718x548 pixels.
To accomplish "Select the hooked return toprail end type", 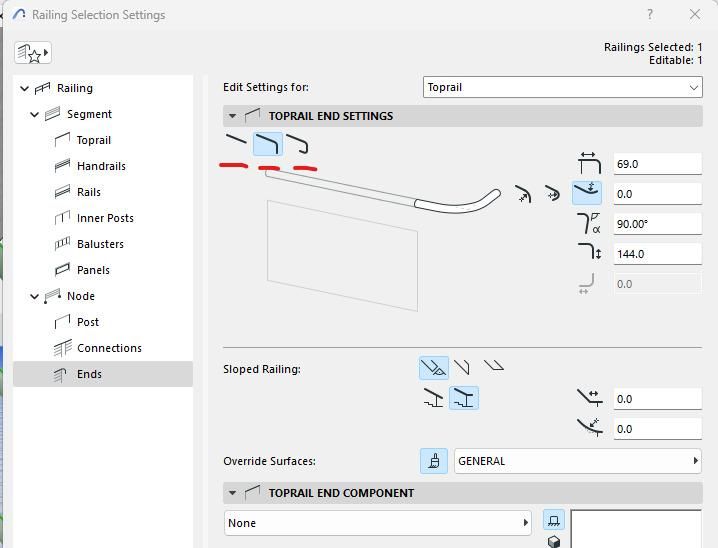I will 297,143.
